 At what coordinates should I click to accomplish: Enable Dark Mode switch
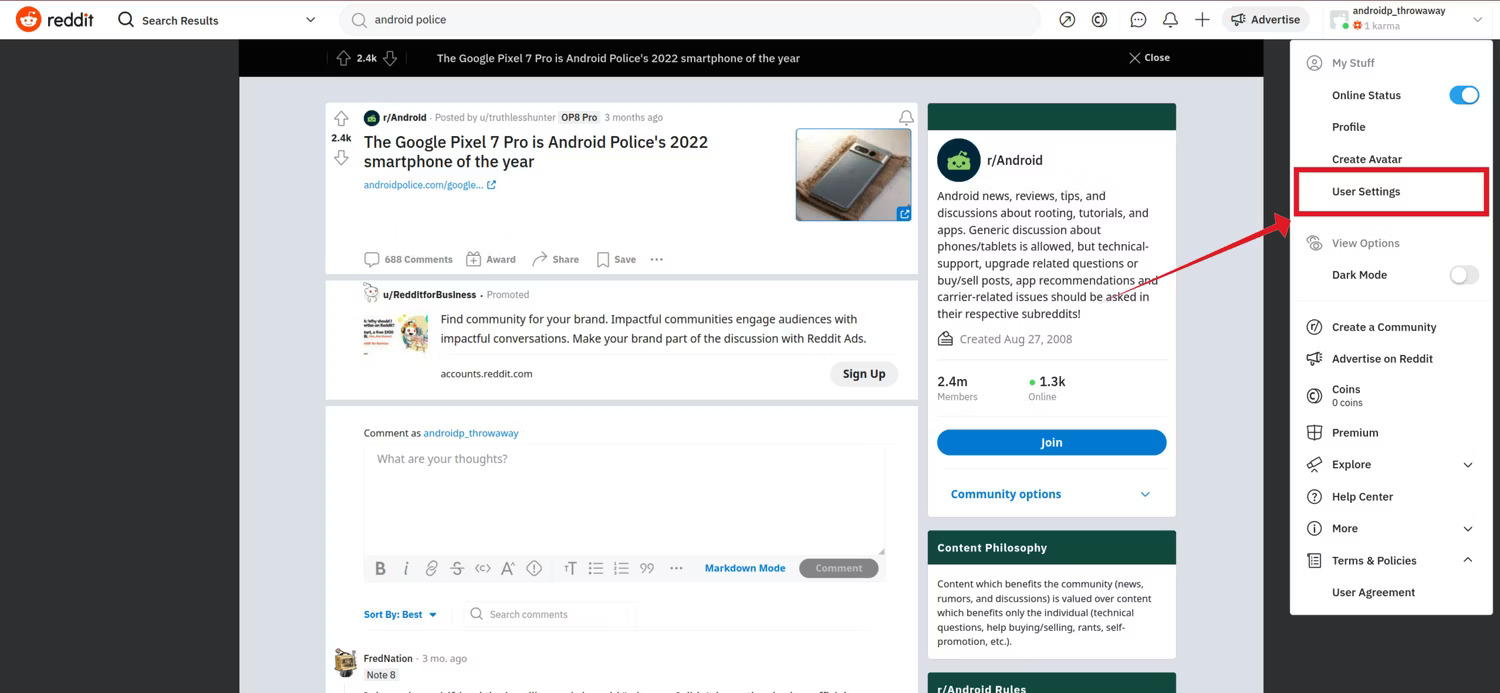1464,275
